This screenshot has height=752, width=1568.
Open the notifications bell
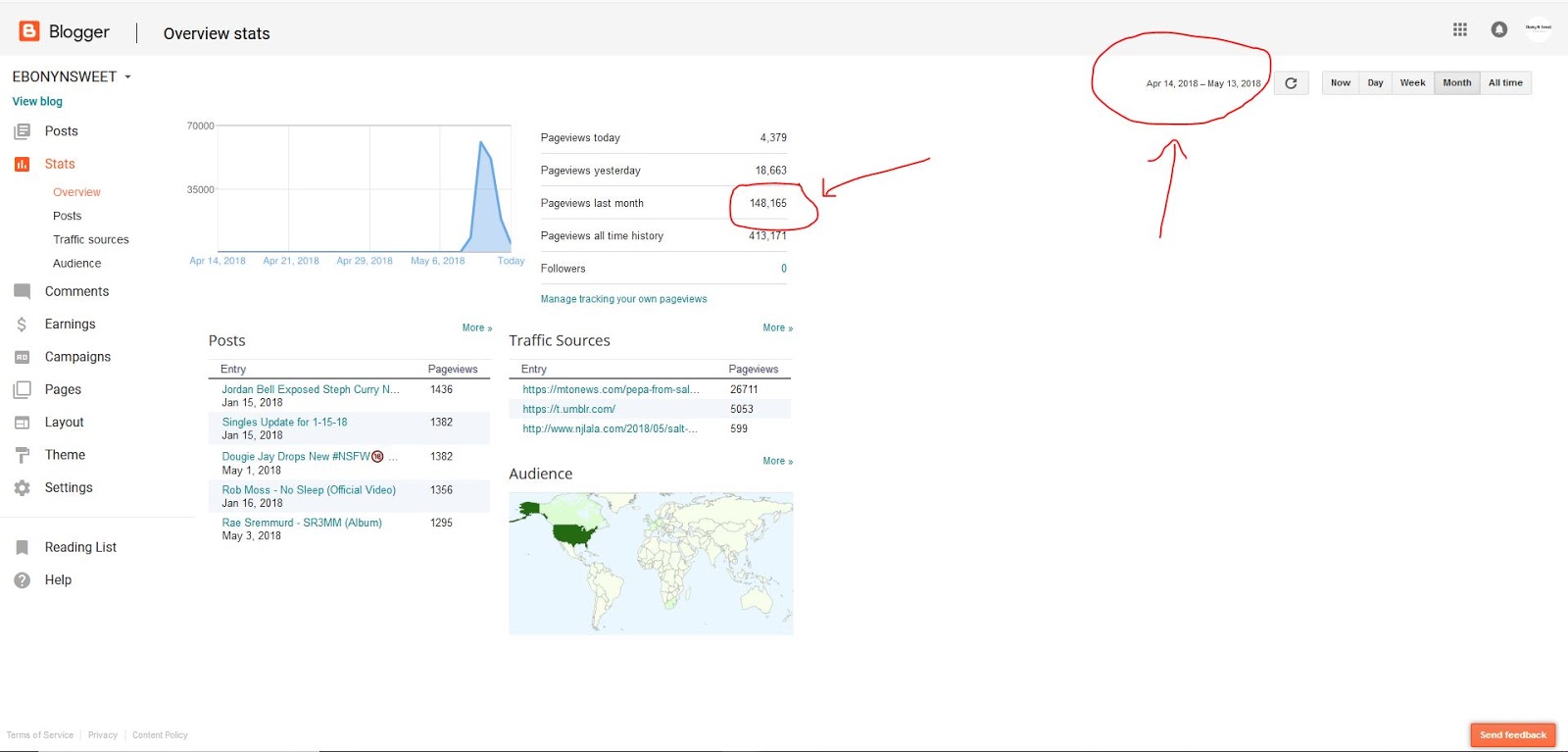pos(1499,29)
